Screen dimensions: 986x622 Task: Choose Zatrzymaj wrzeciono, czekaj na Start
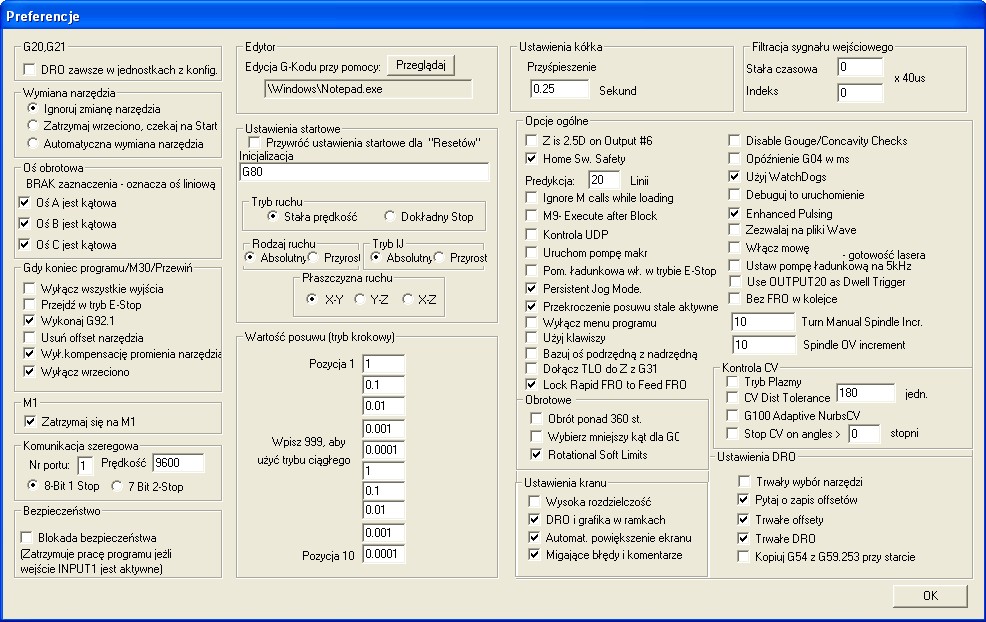click(33, 125)
